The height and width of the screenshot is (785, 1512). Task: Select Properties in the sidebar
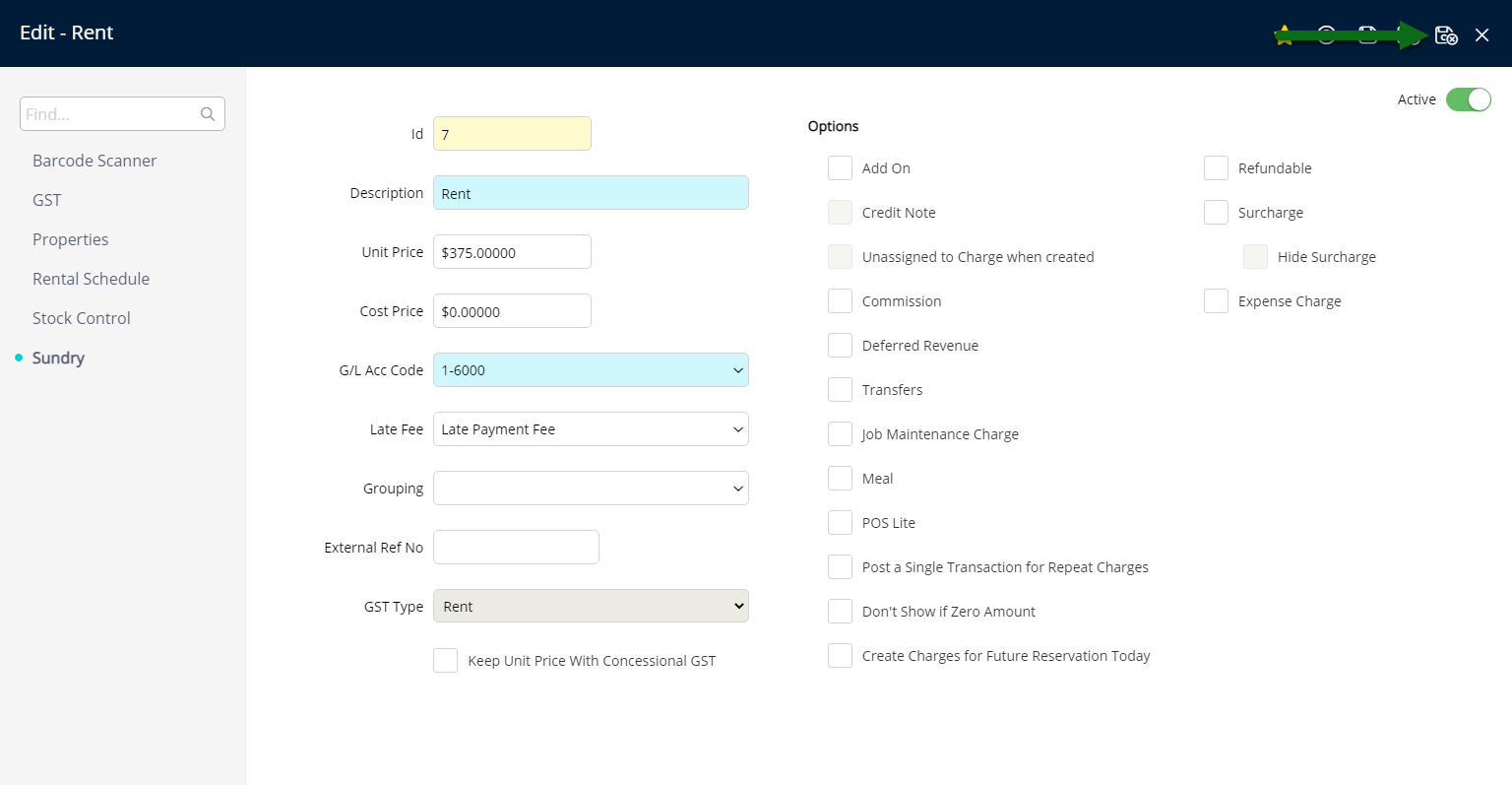point(71,239)
